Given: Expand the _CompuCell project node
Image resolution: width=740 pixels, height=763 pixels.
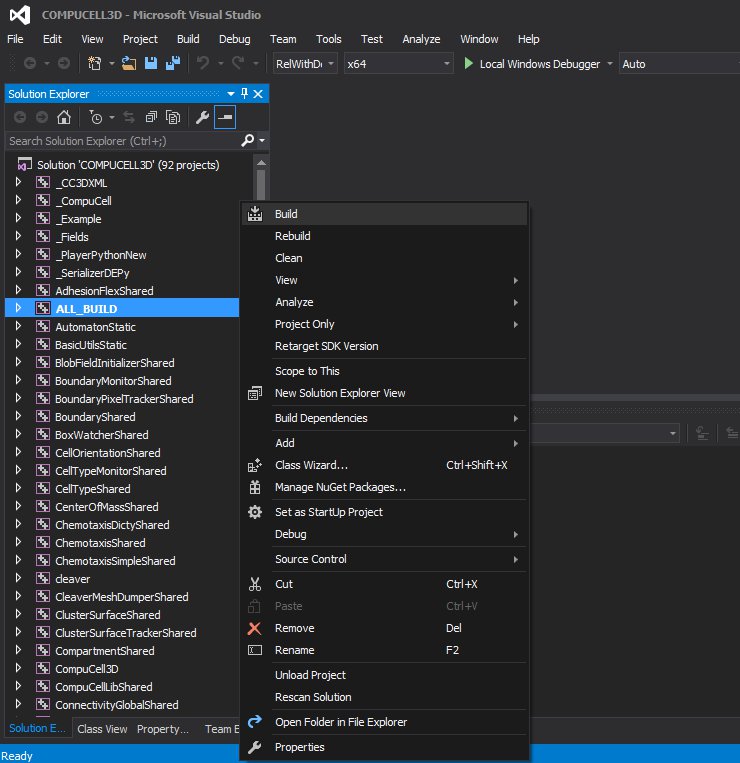Looking at the screenshot, I should [x=18, y=201].
